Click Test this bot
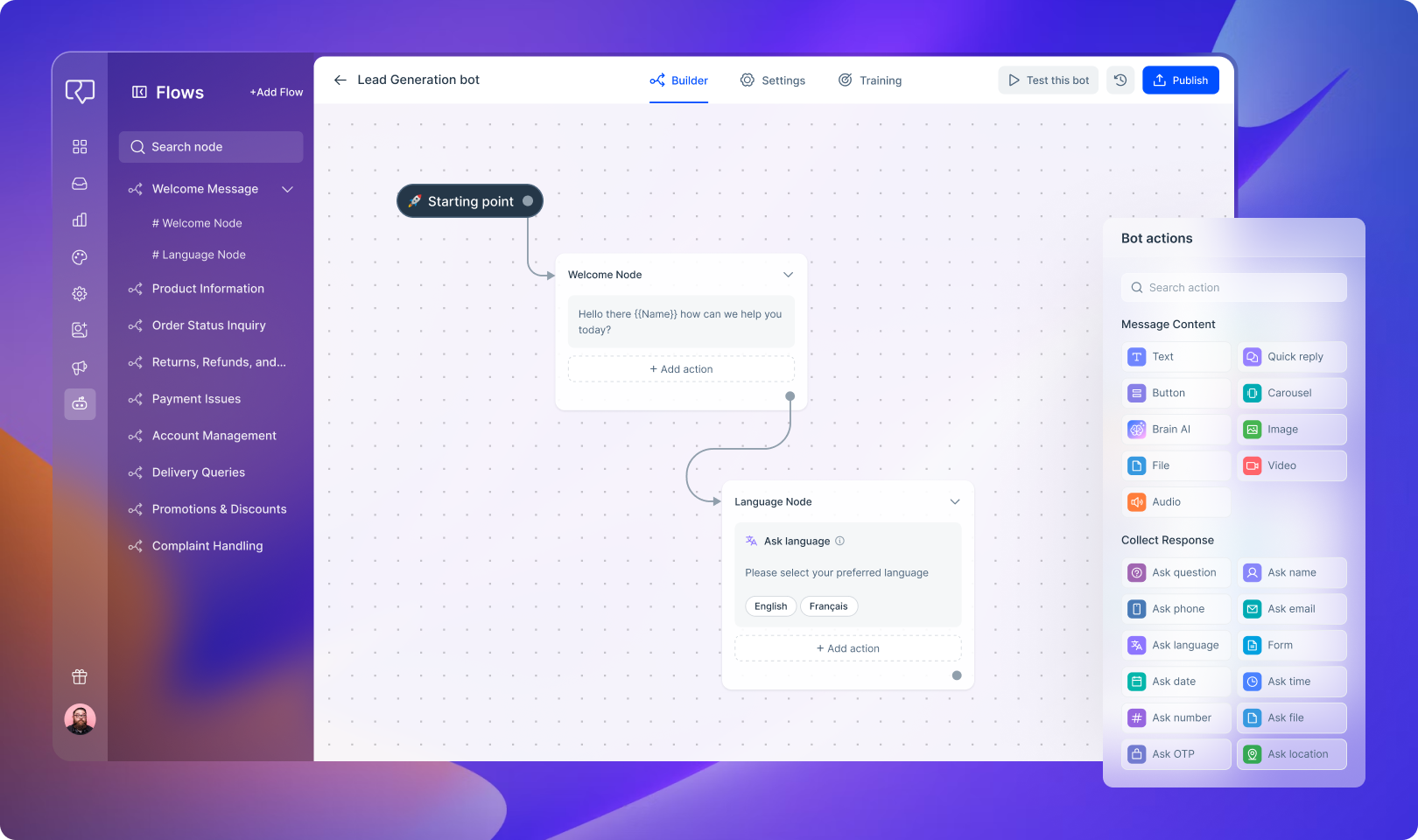This screenshot has height=840, width=1418. coord(1048,80)
